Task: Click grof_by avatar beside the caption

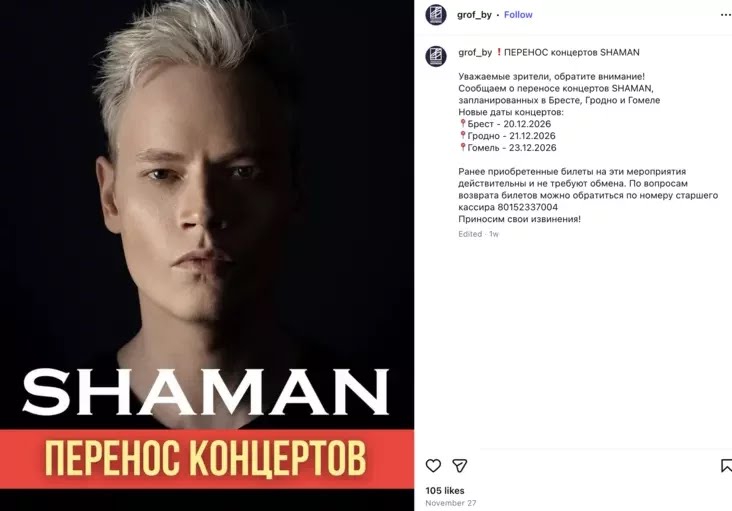Action: 436,56
